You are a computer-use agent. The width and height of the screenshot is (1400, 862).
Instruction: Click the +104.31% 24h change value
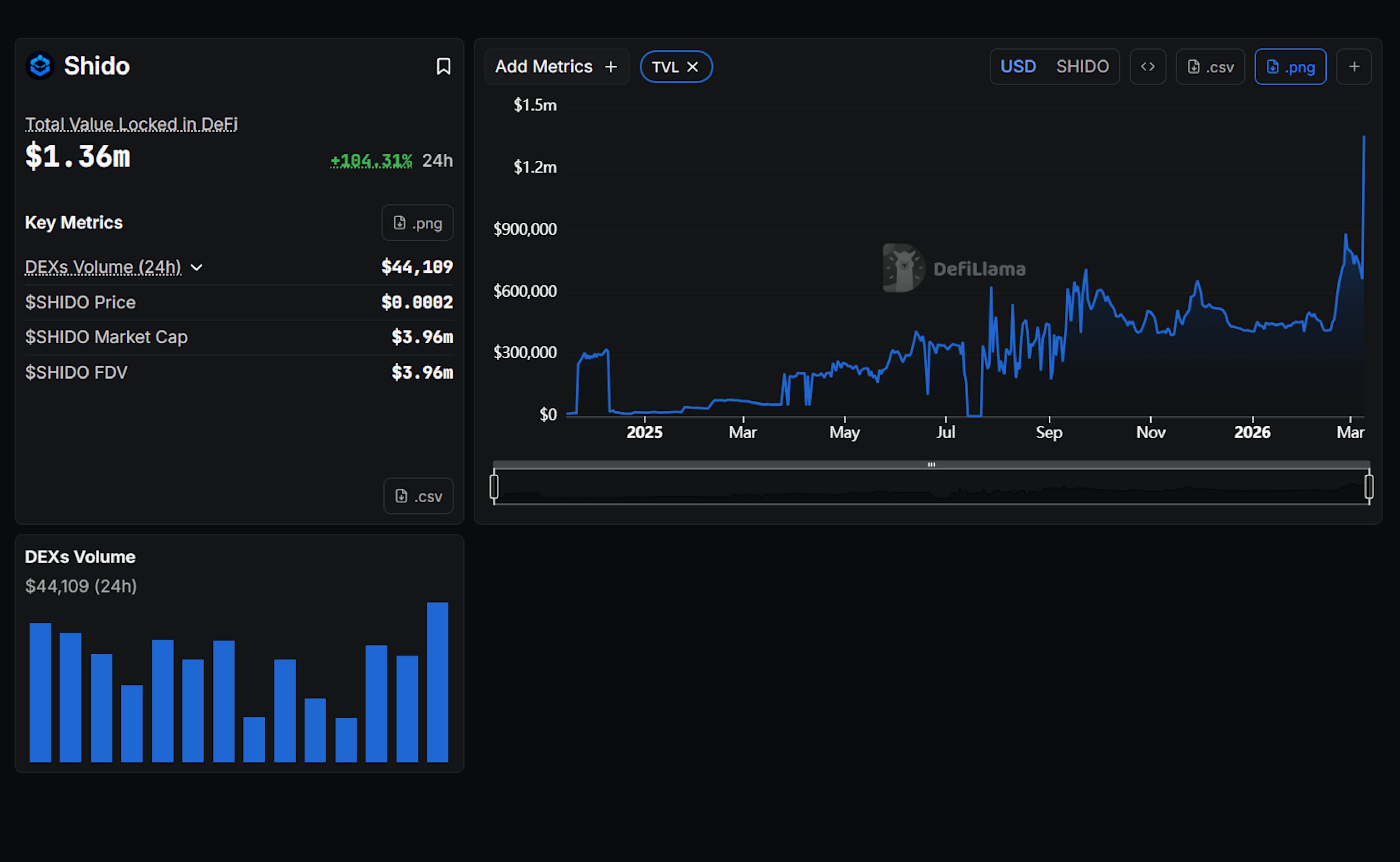(x=371, y=161)
